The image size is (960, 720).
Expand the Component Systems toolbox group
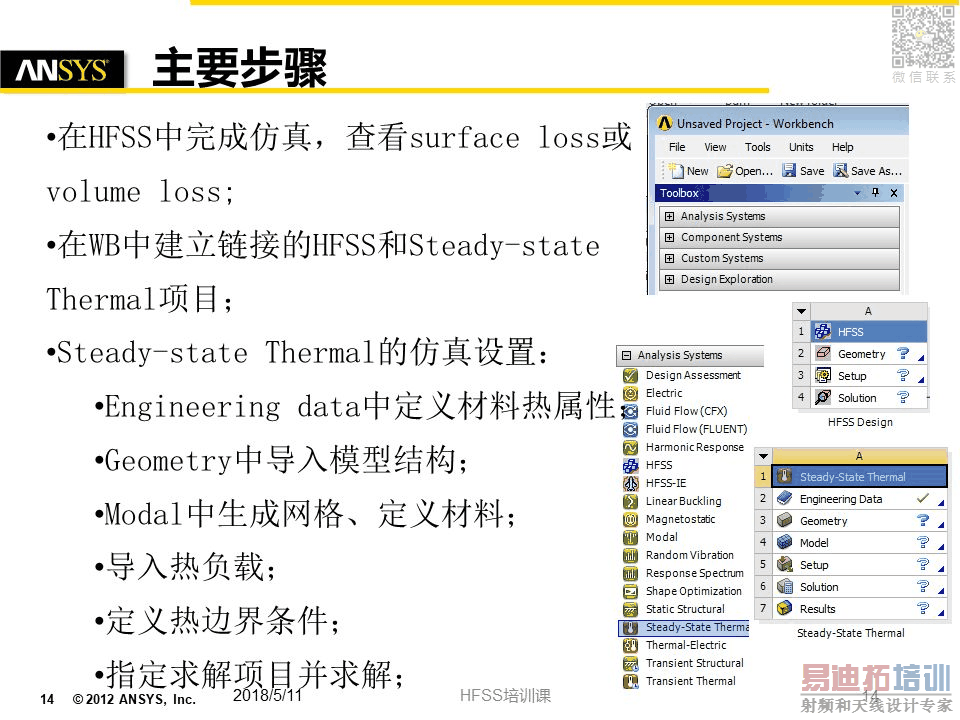669,237
